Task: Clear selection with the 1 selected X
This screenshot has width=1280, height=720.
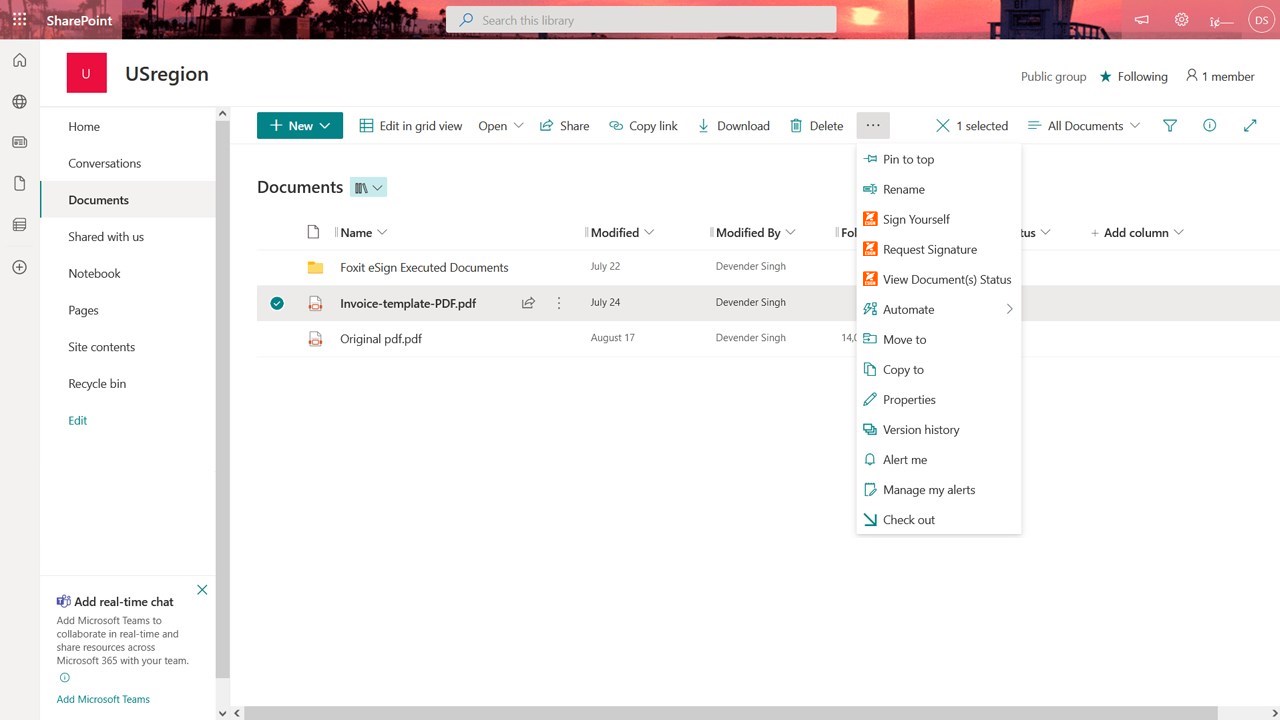Action: pos(942,126)
